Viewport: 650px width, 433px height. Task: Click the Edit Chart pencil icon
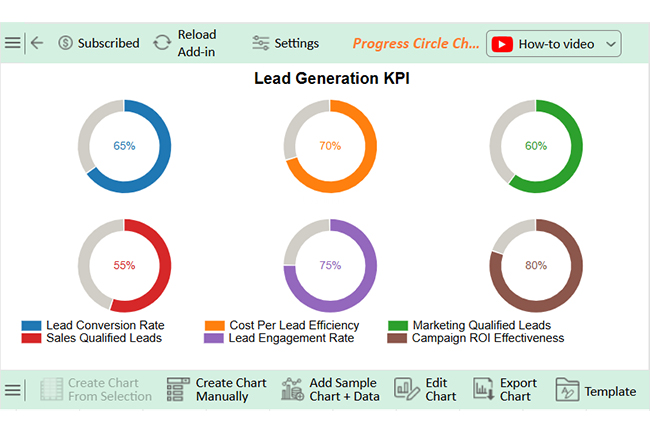pyautogui.click(x=406, y=390)
